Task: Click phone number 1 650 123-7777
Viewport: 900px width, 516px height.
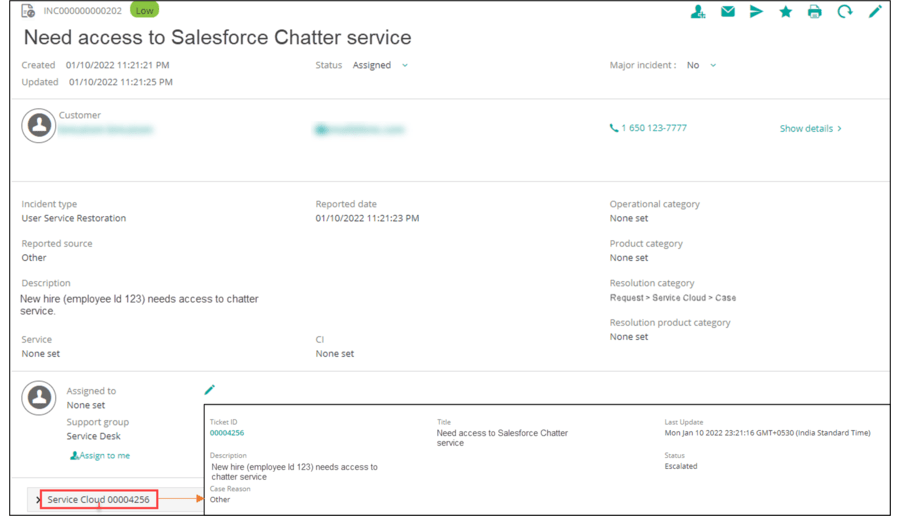Action: pos(648,128)
